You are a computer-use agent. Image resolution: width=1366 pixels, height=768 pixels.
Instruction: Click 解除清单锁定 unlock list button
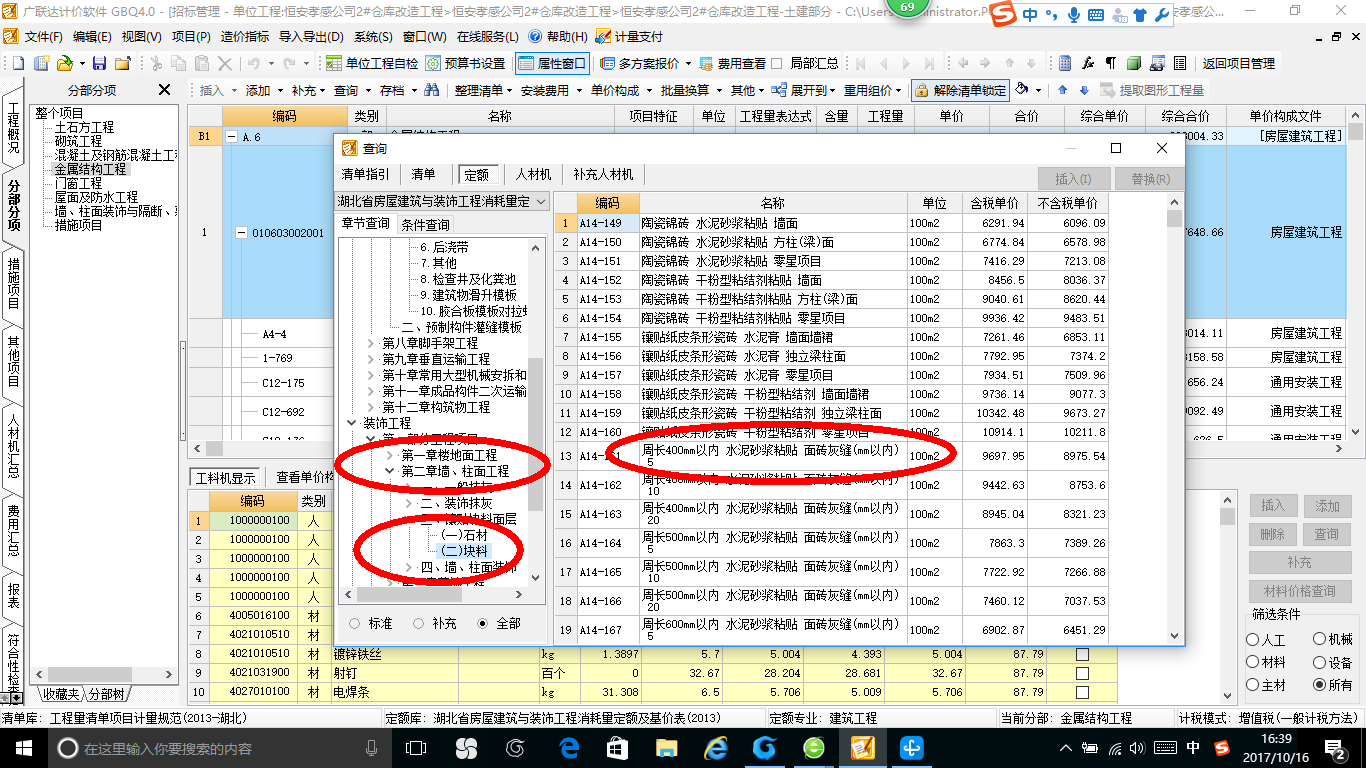point(960,90)
